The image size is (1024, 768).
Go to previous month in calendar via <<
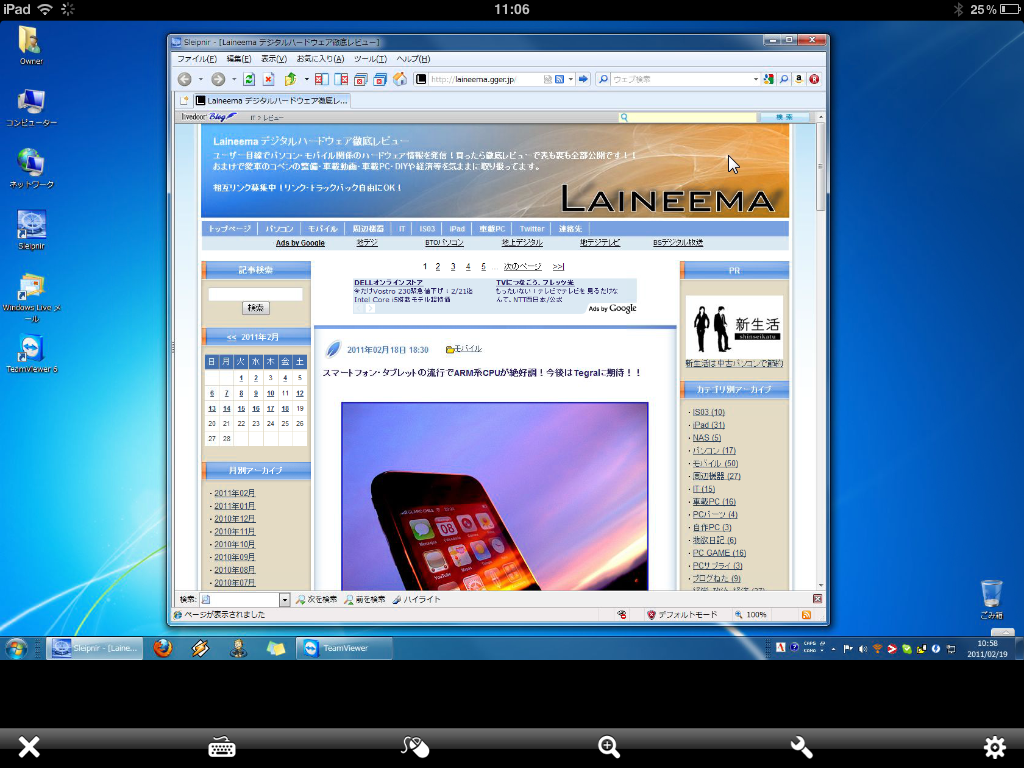point(231,337)
